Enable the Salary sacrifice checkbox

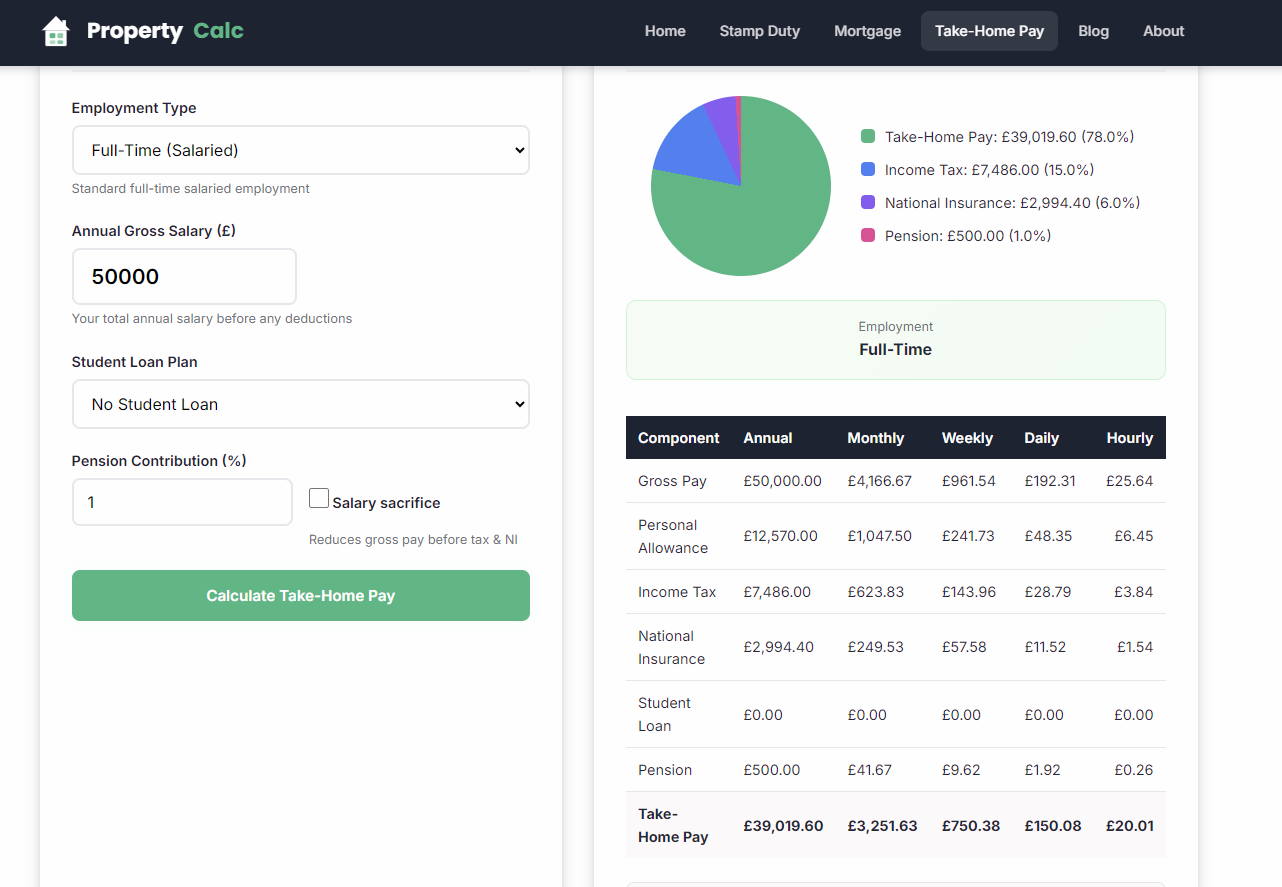319,498
